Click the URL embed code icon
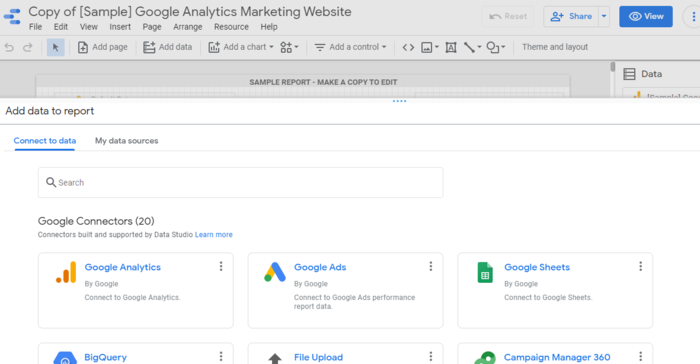 pos(408,47)
